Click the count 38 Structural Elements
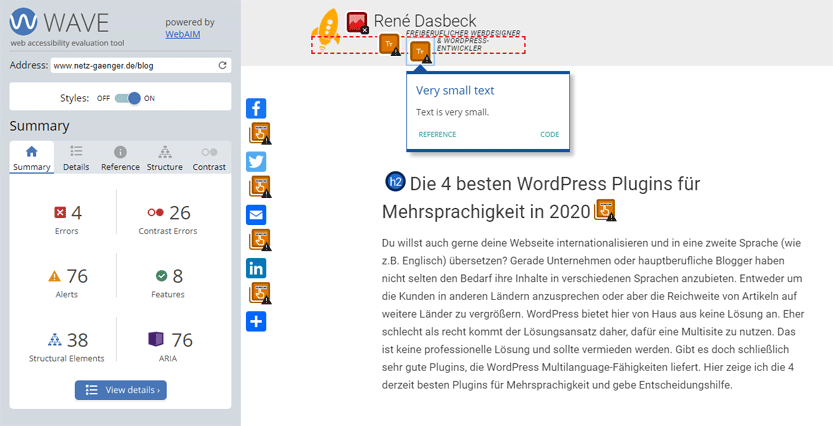The image size is (833, 426). click(x=78, y=340)
